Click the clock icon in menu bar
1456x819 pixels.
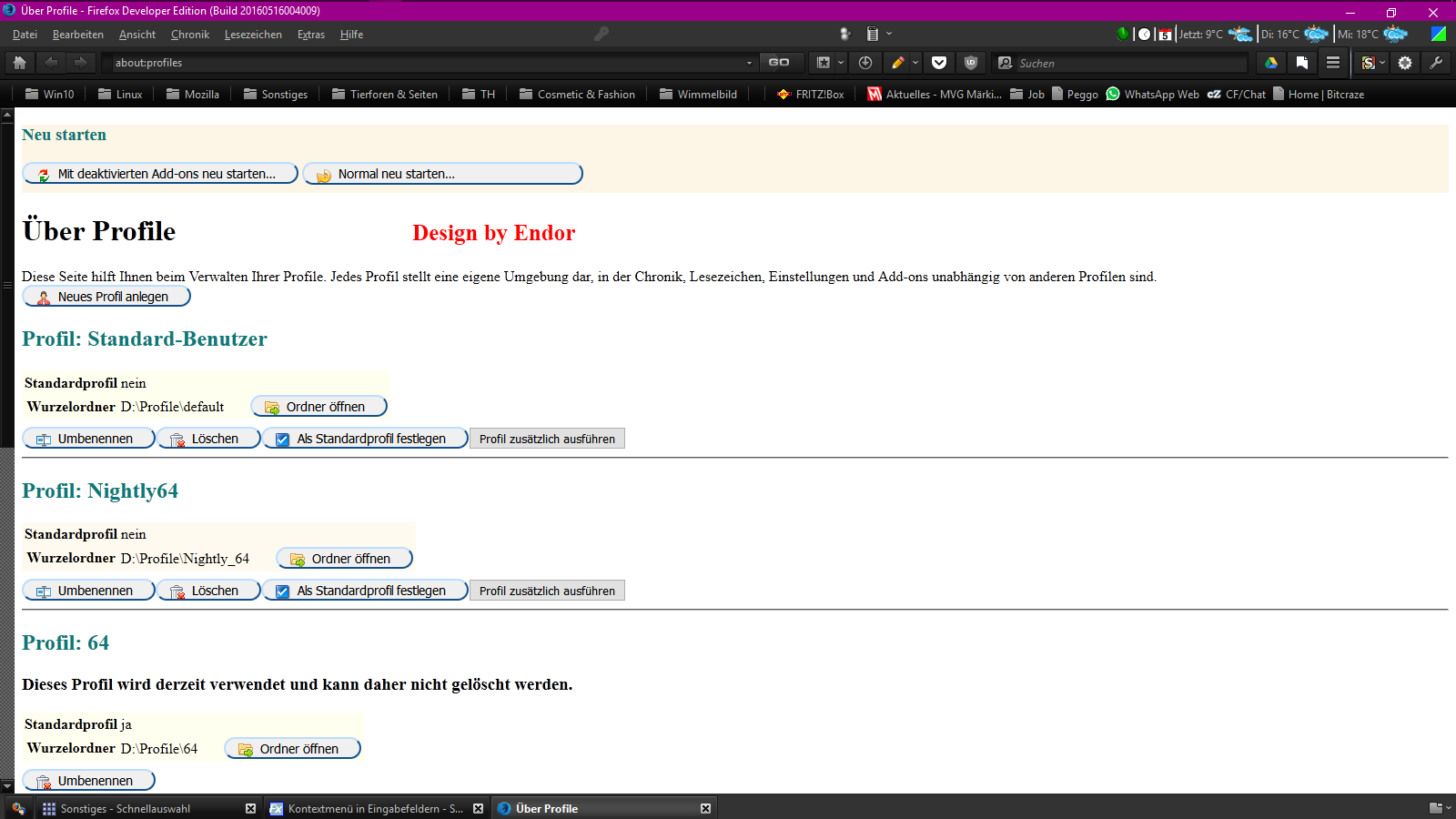click(1145, 34)
